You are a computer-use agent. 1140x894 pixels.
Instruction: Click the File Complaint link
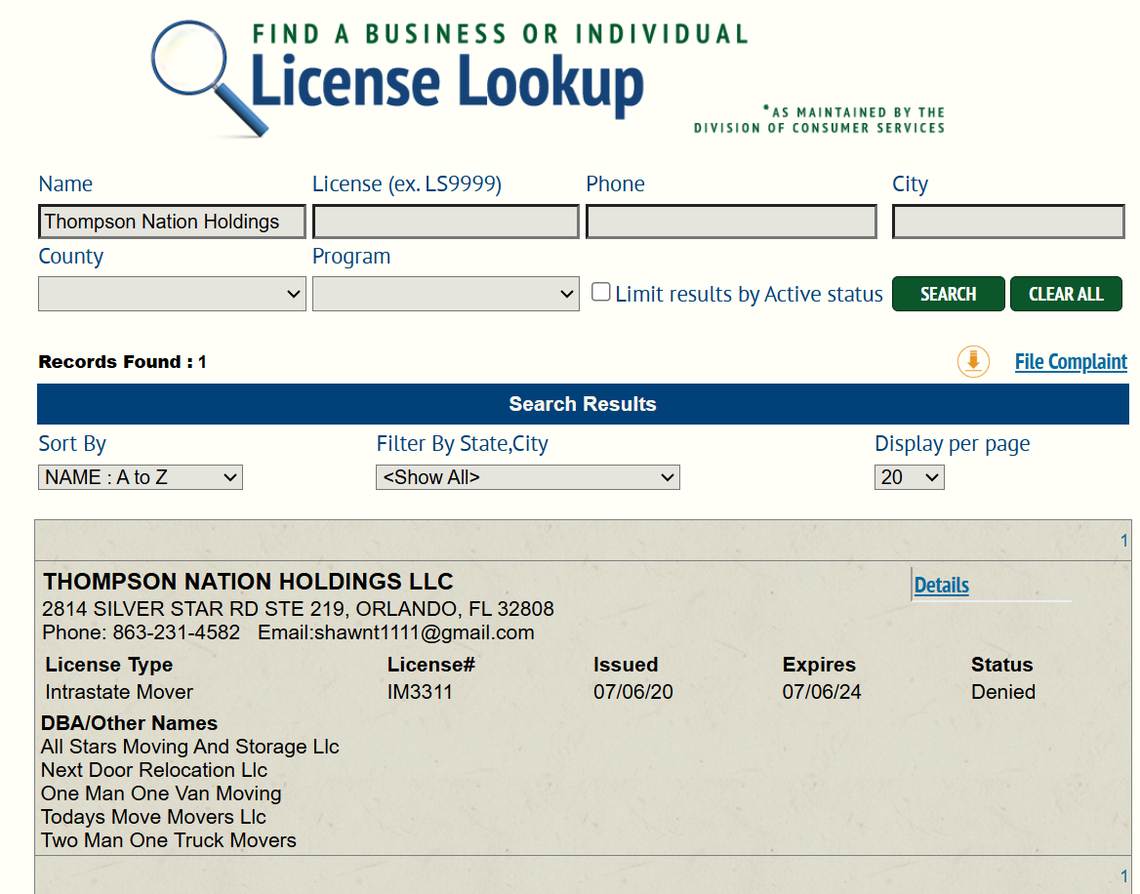1070,361
